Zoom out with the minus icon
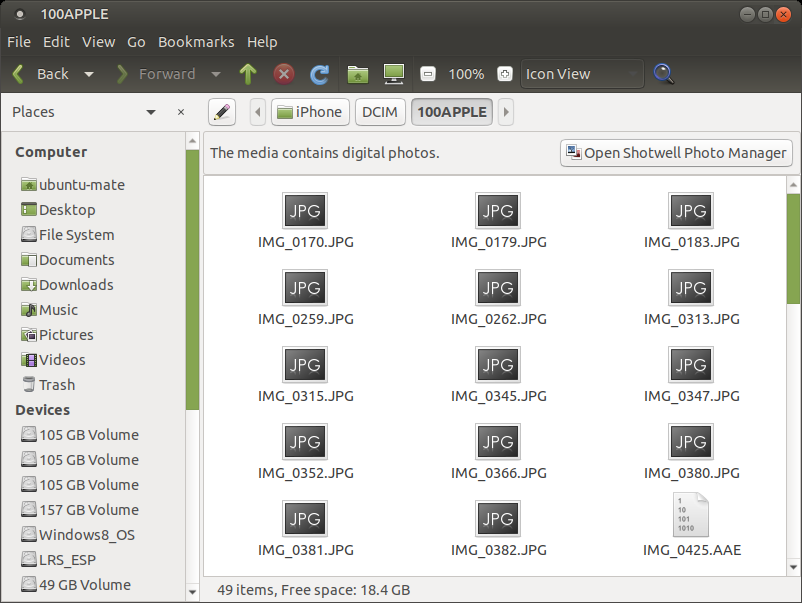Screen dimensions: 802x603 click(x=428, y=74)
